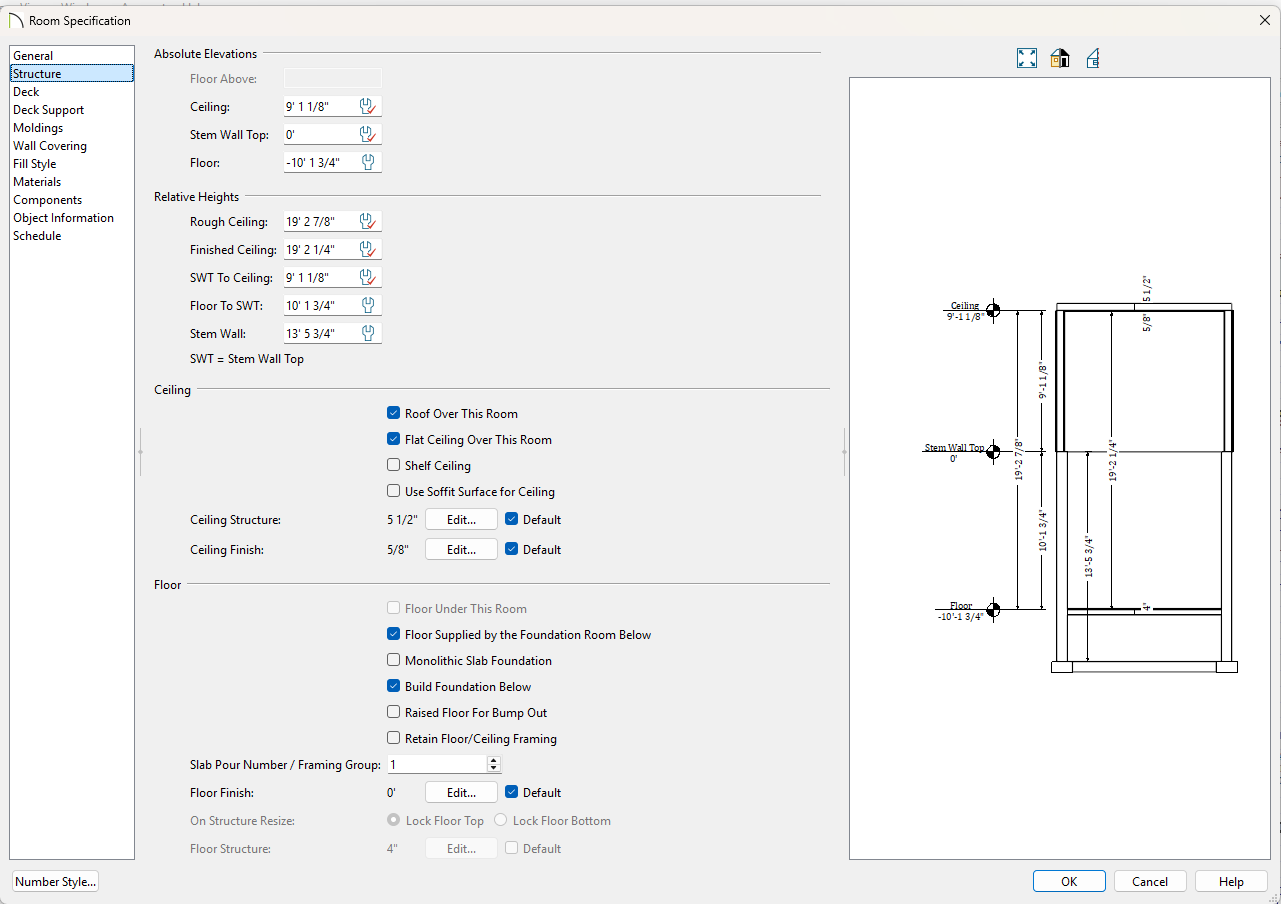Viewport: 1281px width, 904px height.
Task: Check Monolithic Slab Foundation
Action: [x=394, y=661]
